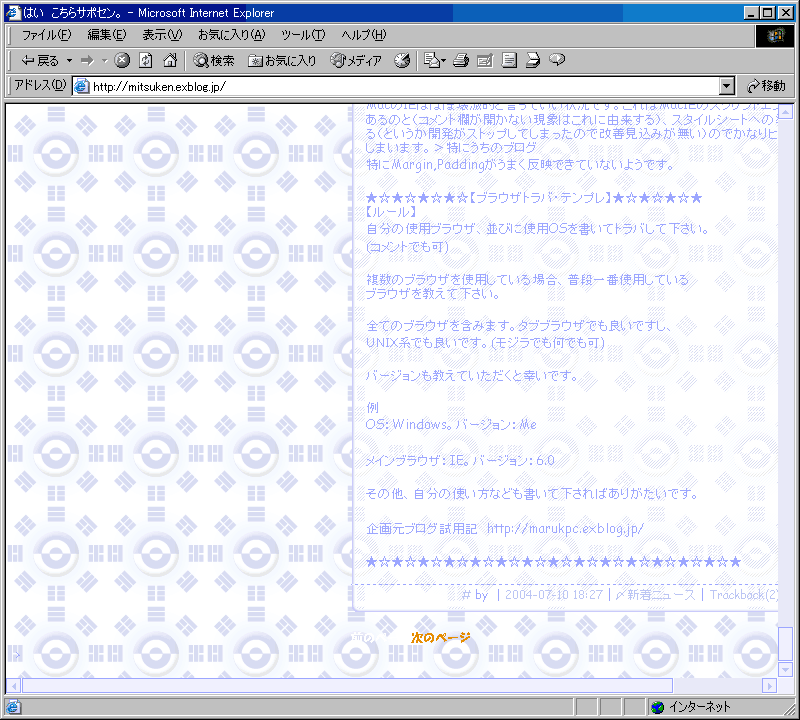Viewport: 800px width, 720px height.
Task: Click the text OS: Windows。バージョン: Me
Action: (451, 425)
